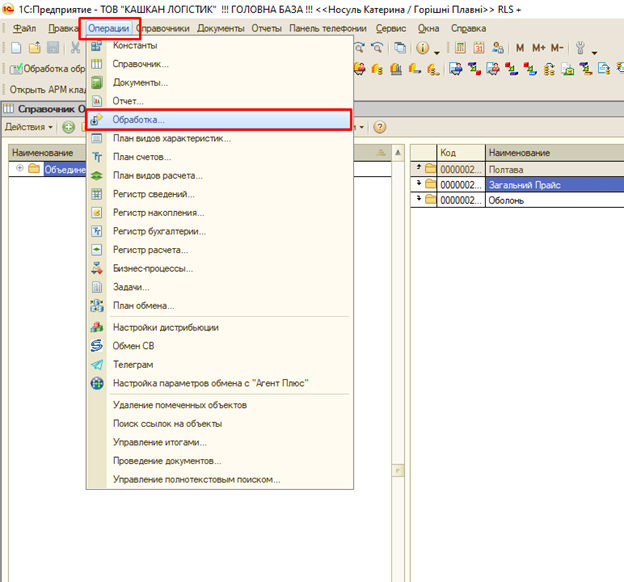Screen dimensions: 624x582
Task: Expand the Объедине... folder tree node
Action: [20, 168]
